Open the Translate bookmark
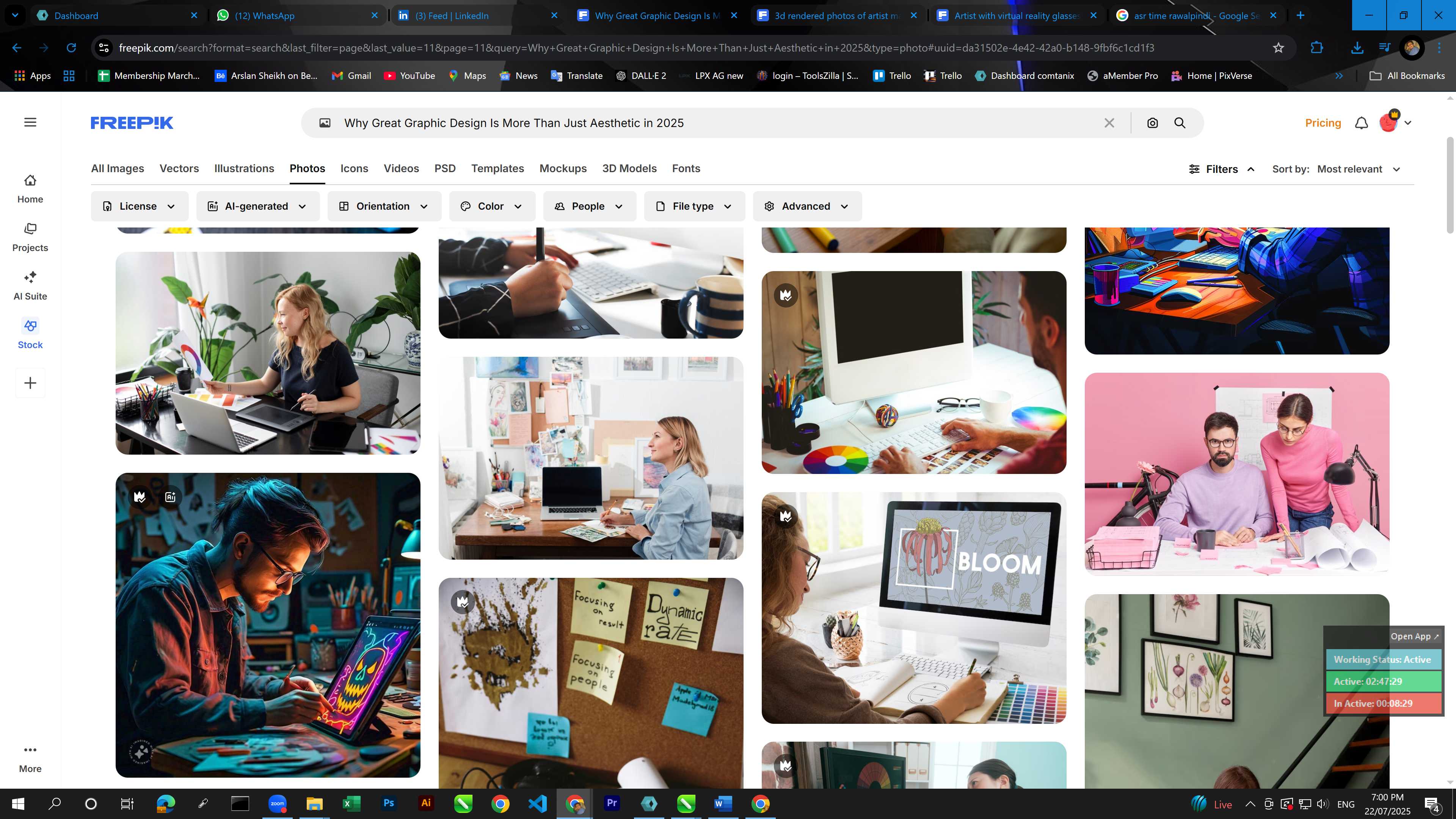Image resolution: width=1456 pixels, height=819 pixels. tap(576, 76)
